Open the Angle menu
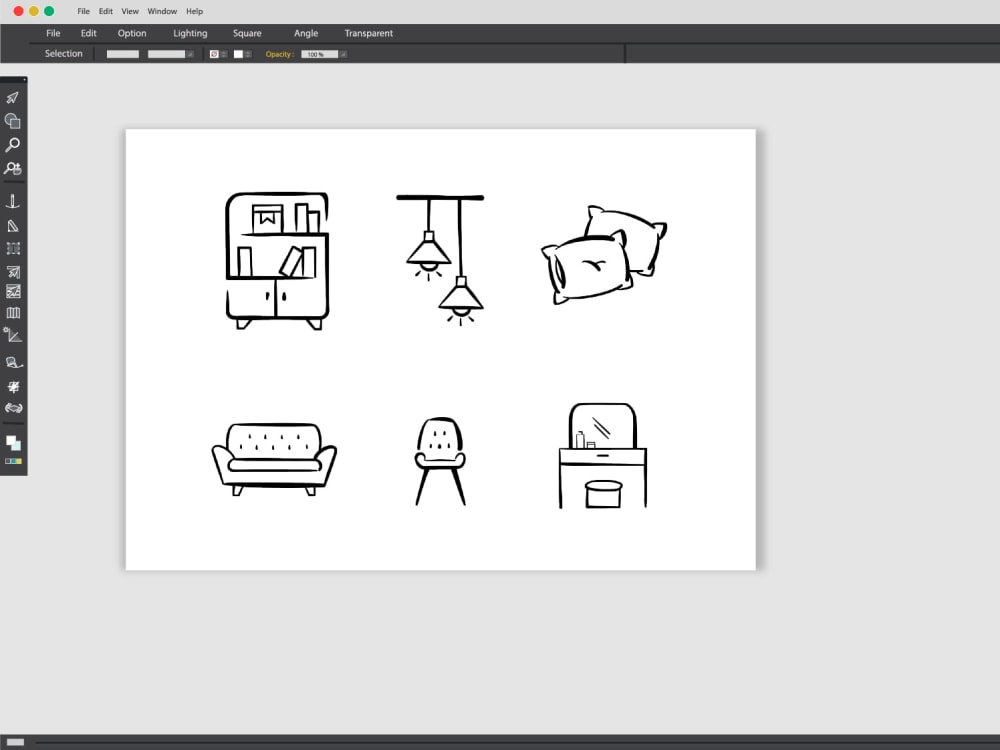The width and height of the screenshot is (1000, 750). click(306, 33)
